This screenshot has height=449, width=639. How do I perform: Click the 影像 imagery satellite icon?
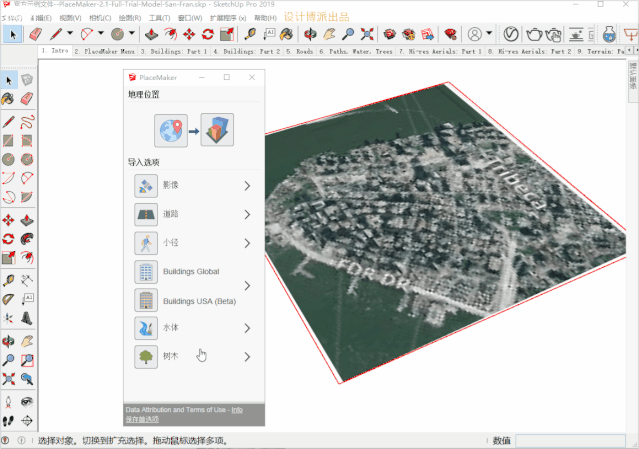[x=146, y=186]
